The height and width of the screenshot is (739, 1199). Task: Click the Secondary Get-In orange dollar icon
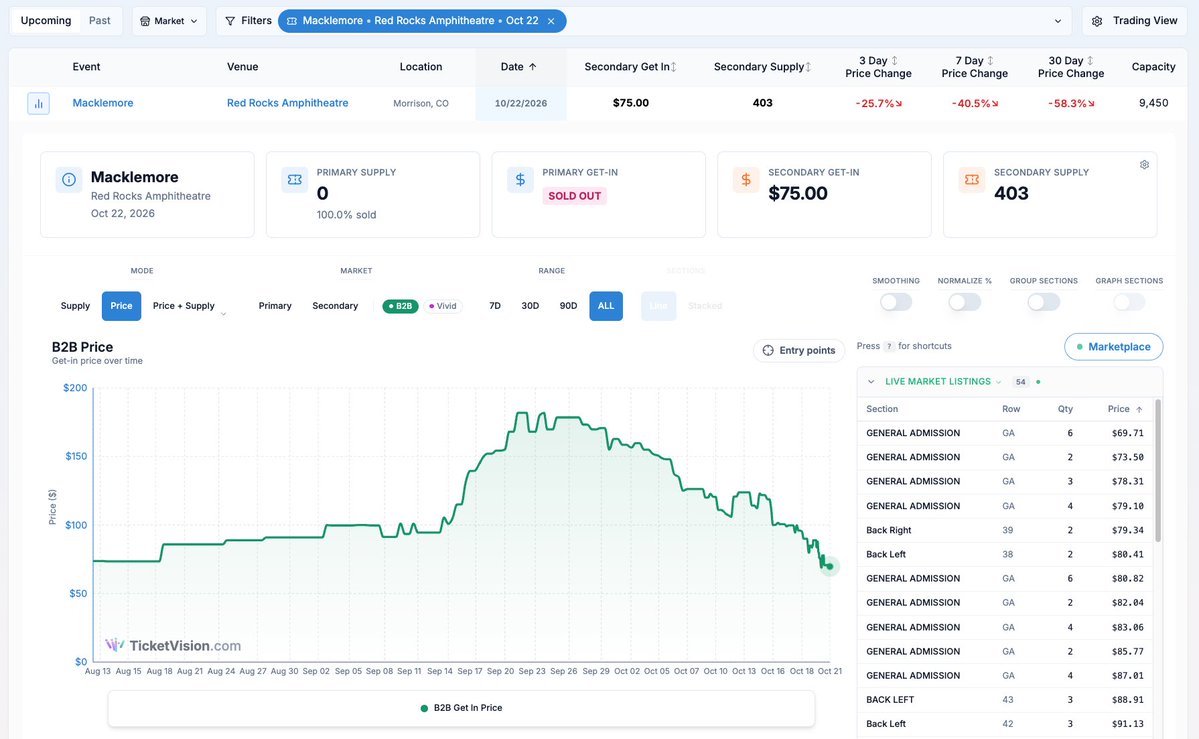746,180
